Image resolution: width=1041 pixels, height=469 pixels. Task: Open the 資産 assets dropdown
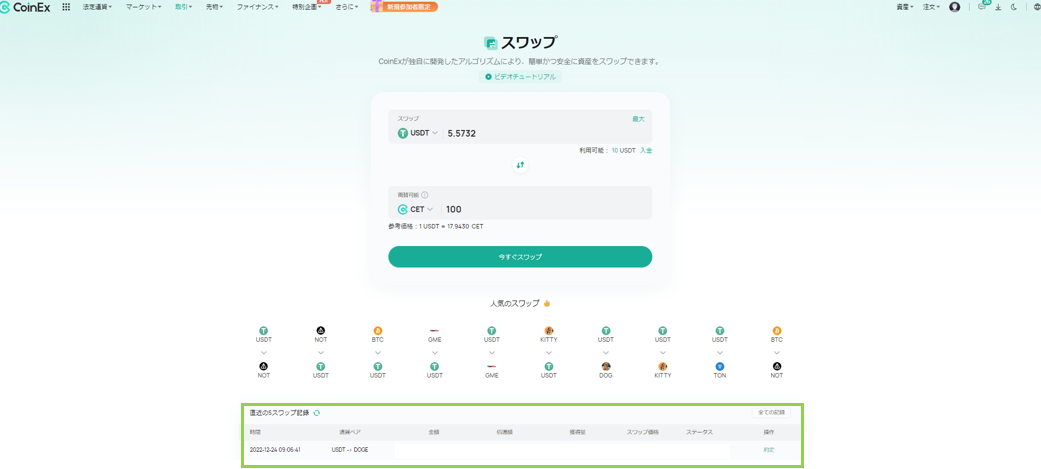pyautogui.click(x=904, y=7)
